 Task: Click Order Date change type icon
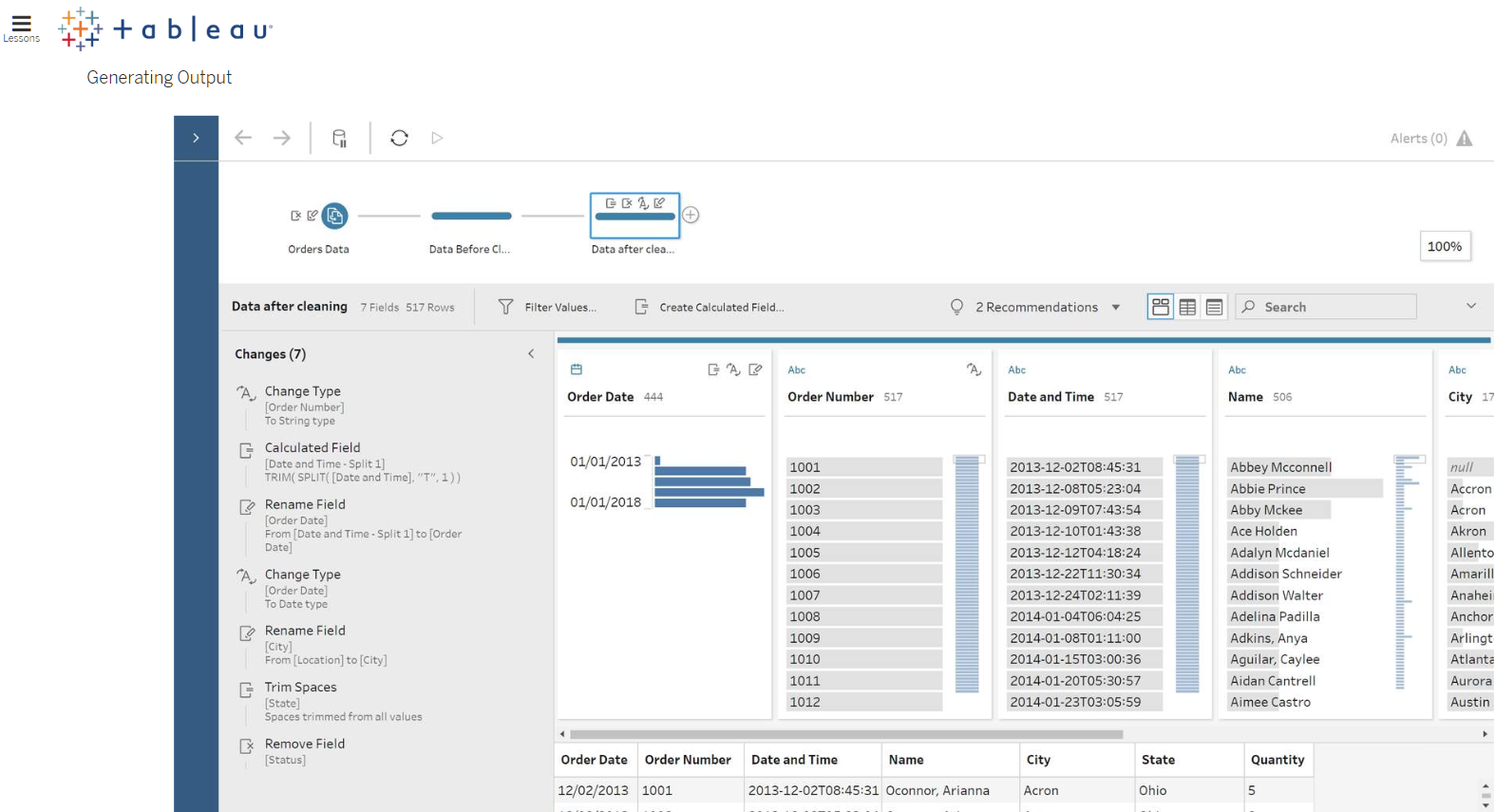[x=734, y=369]
